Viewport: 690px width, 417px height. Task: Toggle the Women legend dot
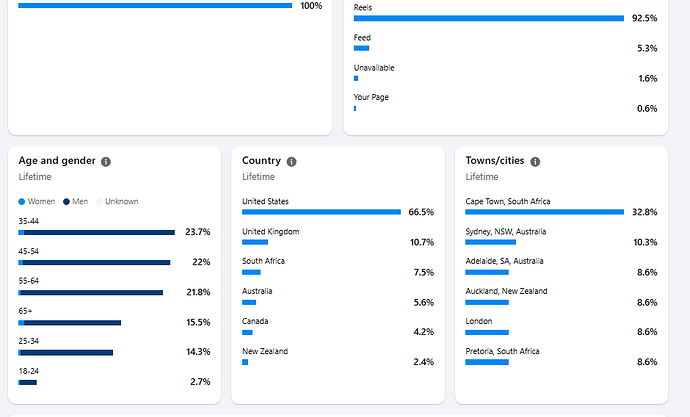pos(22,202)
